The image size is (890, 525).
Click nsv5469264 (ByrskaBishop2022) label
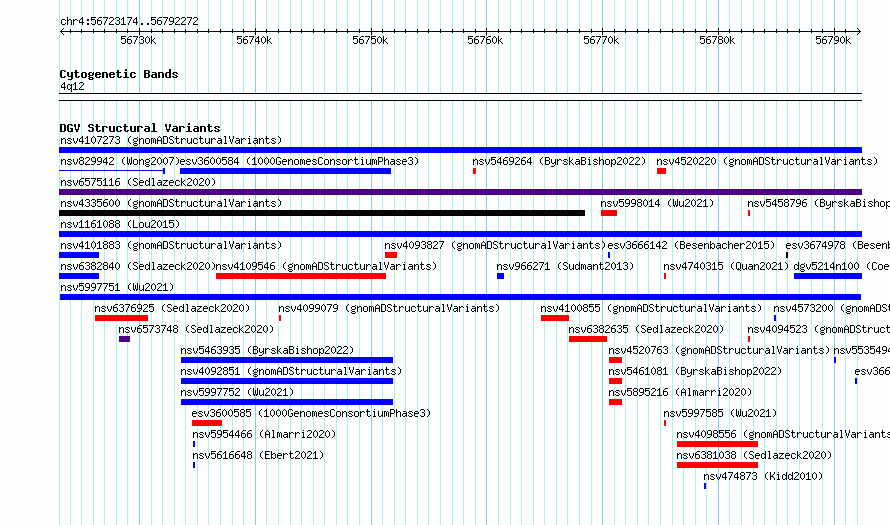(x=559, y=161)
